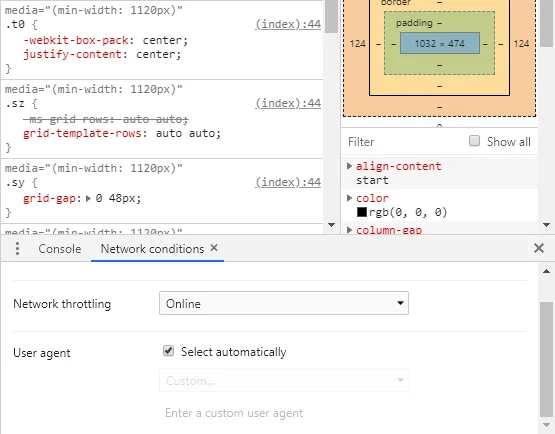555x434 pixels.
Task: Toggle the Show all checkbox
Action: 474,141
